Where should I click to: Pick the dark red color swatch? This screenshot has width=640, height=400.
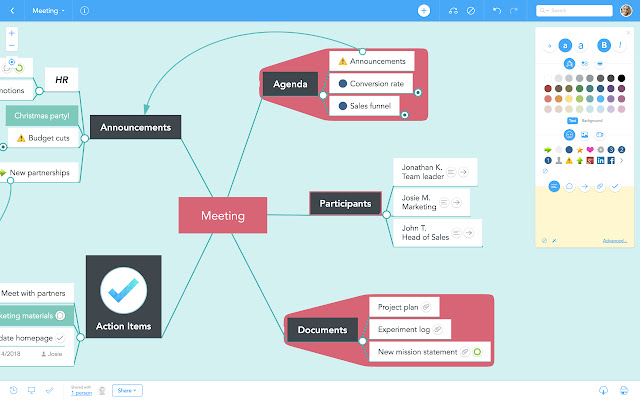tap(548, 88)
